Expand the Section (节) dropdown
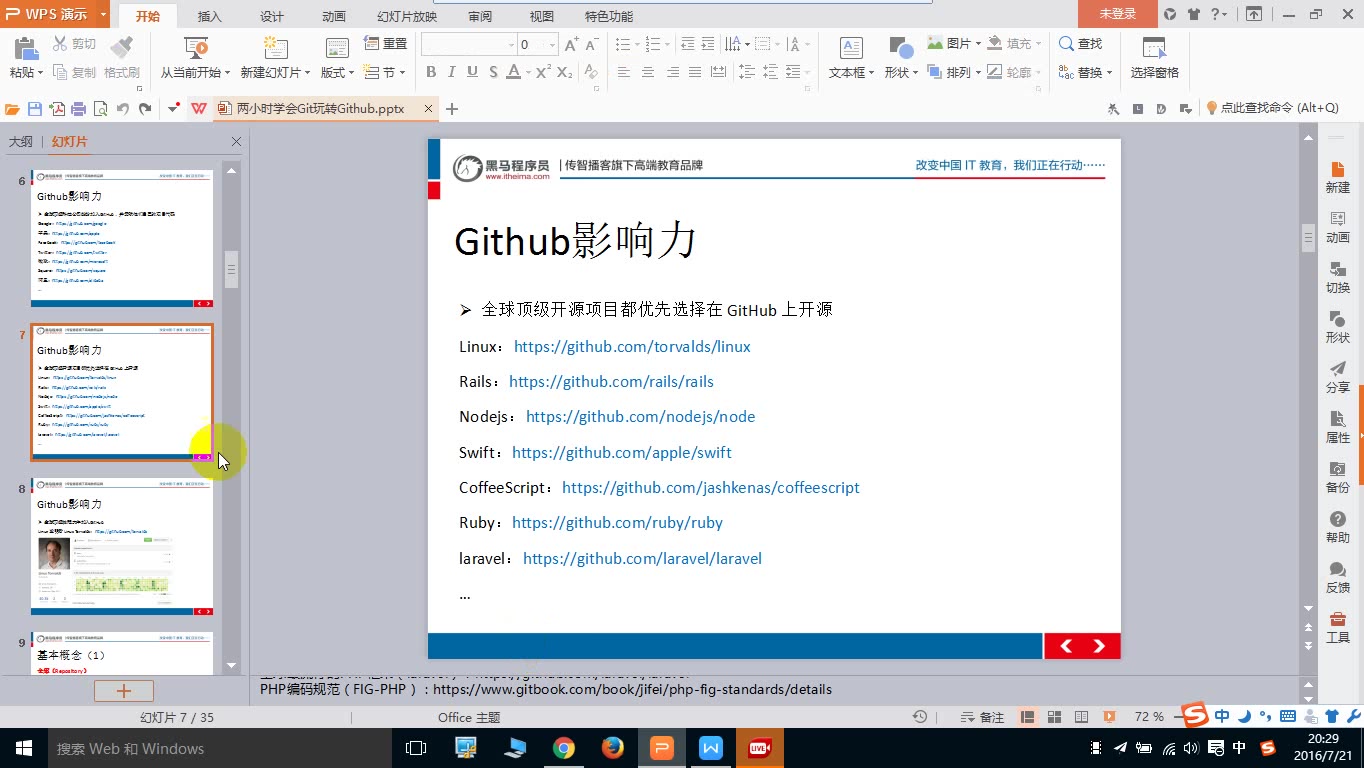Screen dimensions: 1364x768 tap(402, 73)
